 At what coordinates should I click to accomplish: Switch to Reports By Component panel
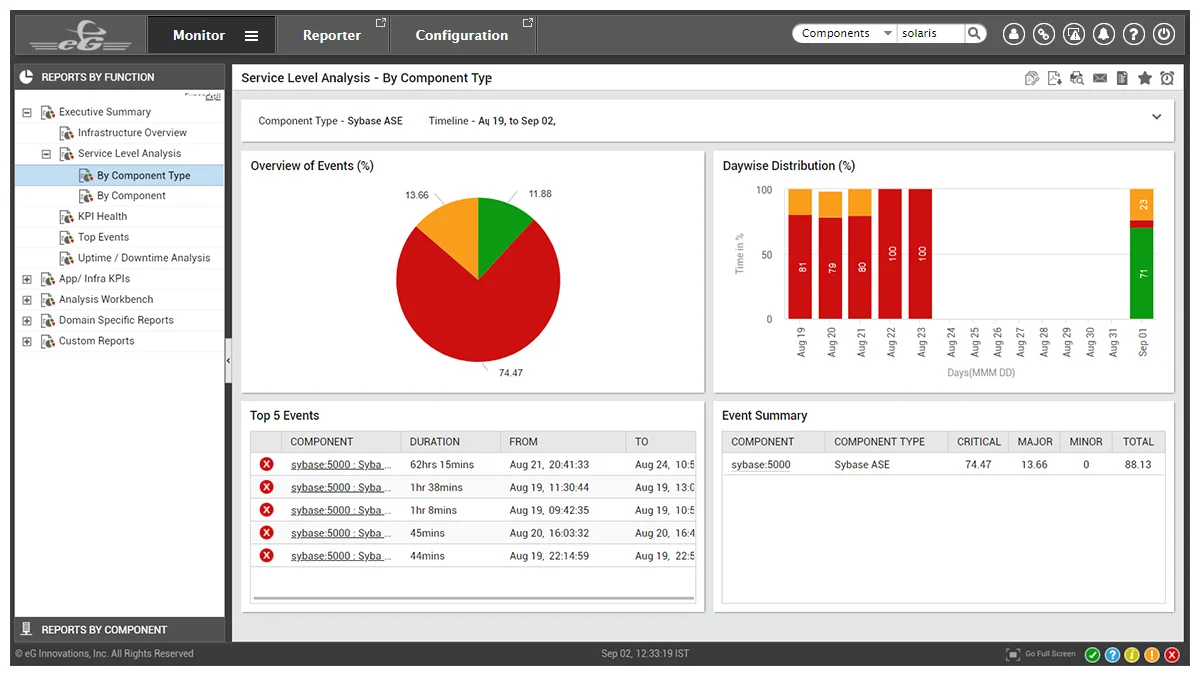click(x=119, y=630)
